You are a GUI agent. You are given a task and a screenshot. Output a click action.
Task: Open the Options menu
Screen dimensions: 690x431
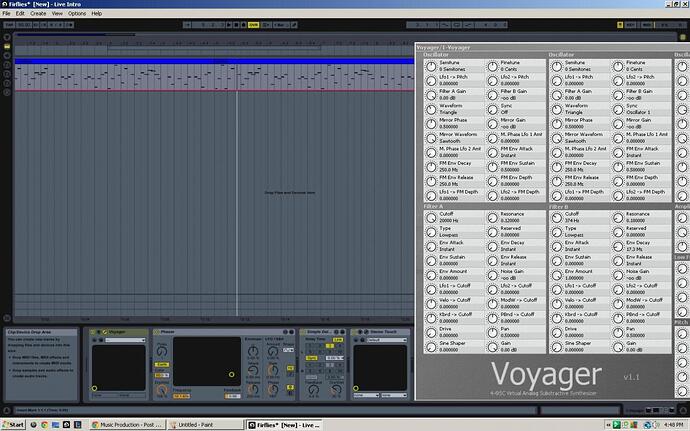(77, 14)
